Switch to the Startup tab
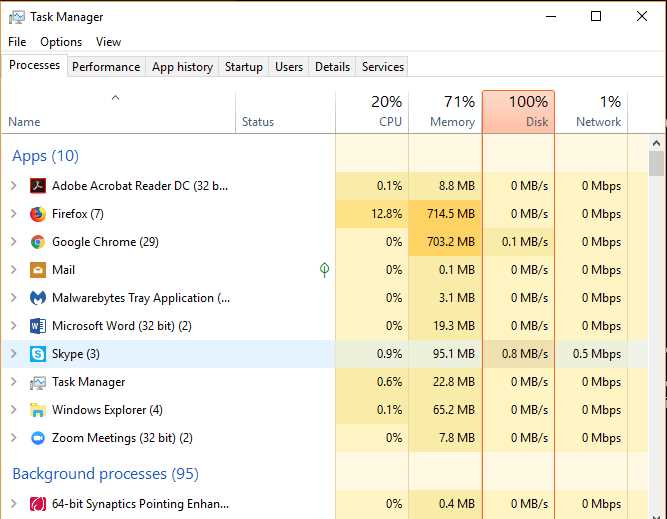This screenshot has height=519, width=667. coord(244,67)
